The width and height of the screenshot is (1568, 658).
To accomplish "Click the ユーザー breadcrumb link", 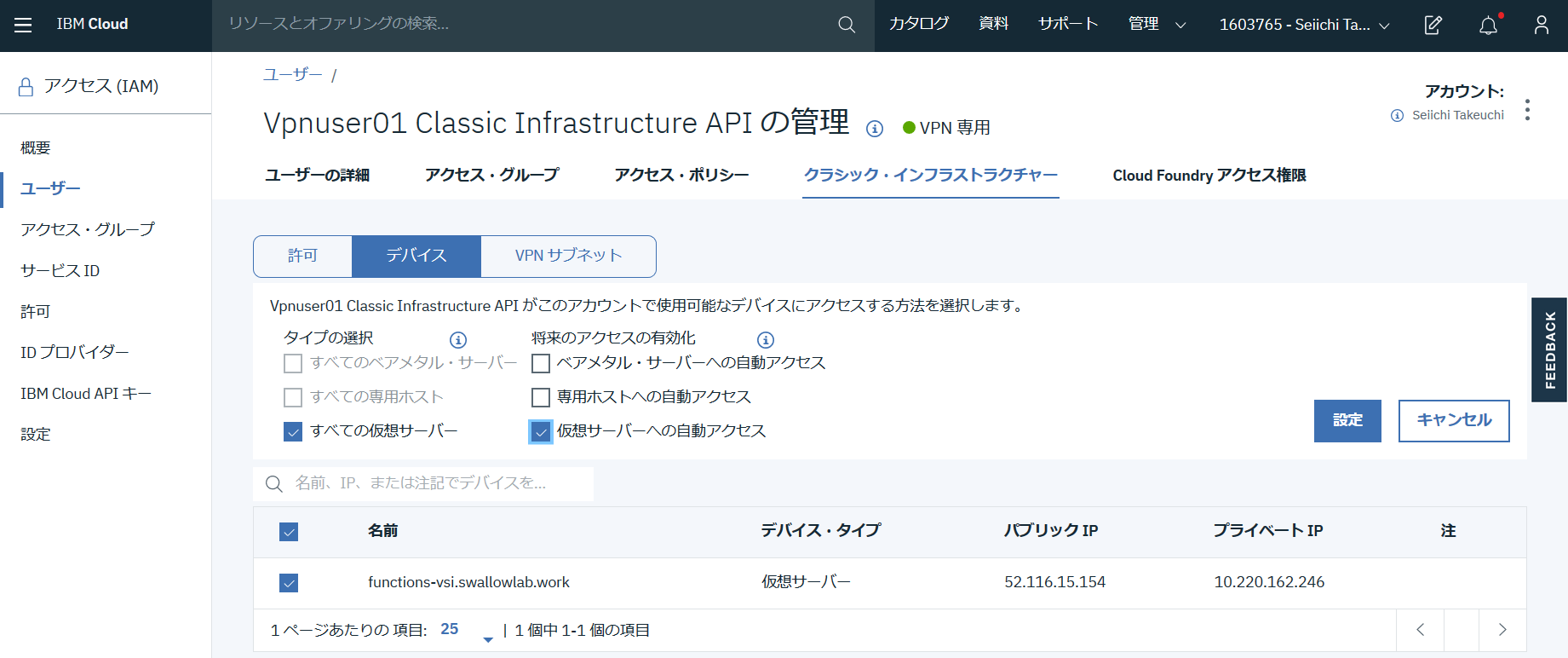I will pos(292,75).
